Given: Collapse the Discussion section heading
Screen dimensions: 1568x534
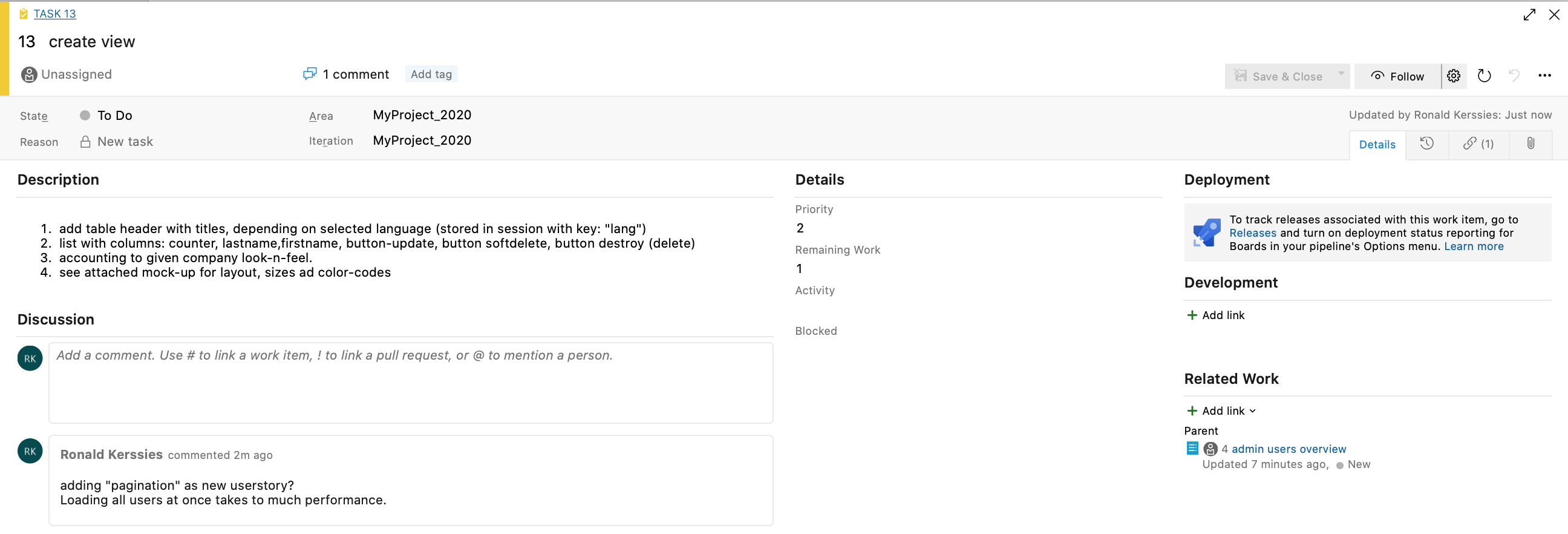Looking at the screenshot, I should pyautogui.click(x=56, y=320).
